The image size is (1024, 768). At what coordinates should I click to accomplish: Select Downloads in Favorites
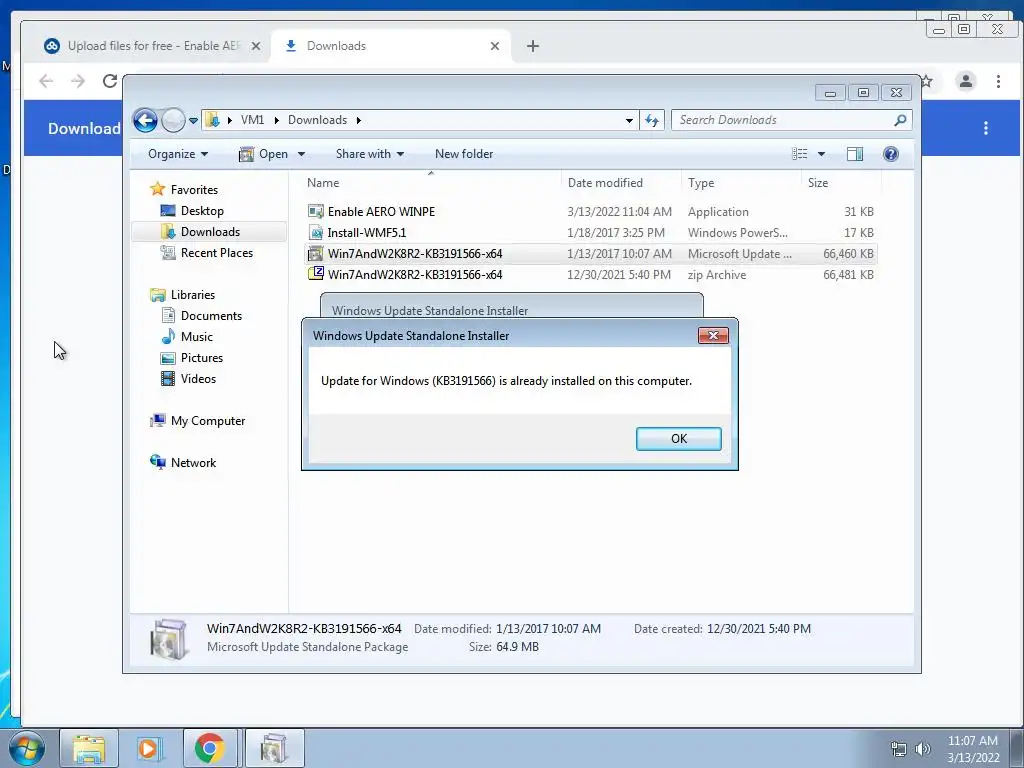click(x=210, y=232)
